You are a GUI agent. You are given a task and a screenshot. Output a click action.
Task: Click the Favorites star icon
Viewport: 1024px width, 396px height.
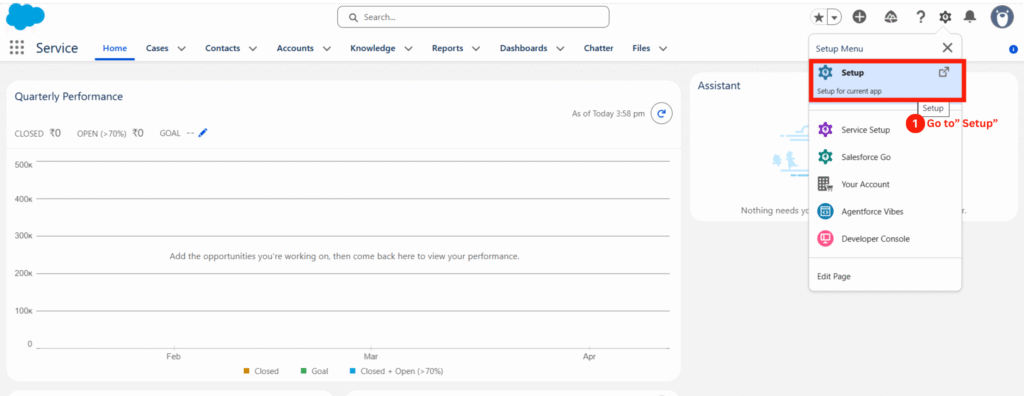tap(818, 18)
